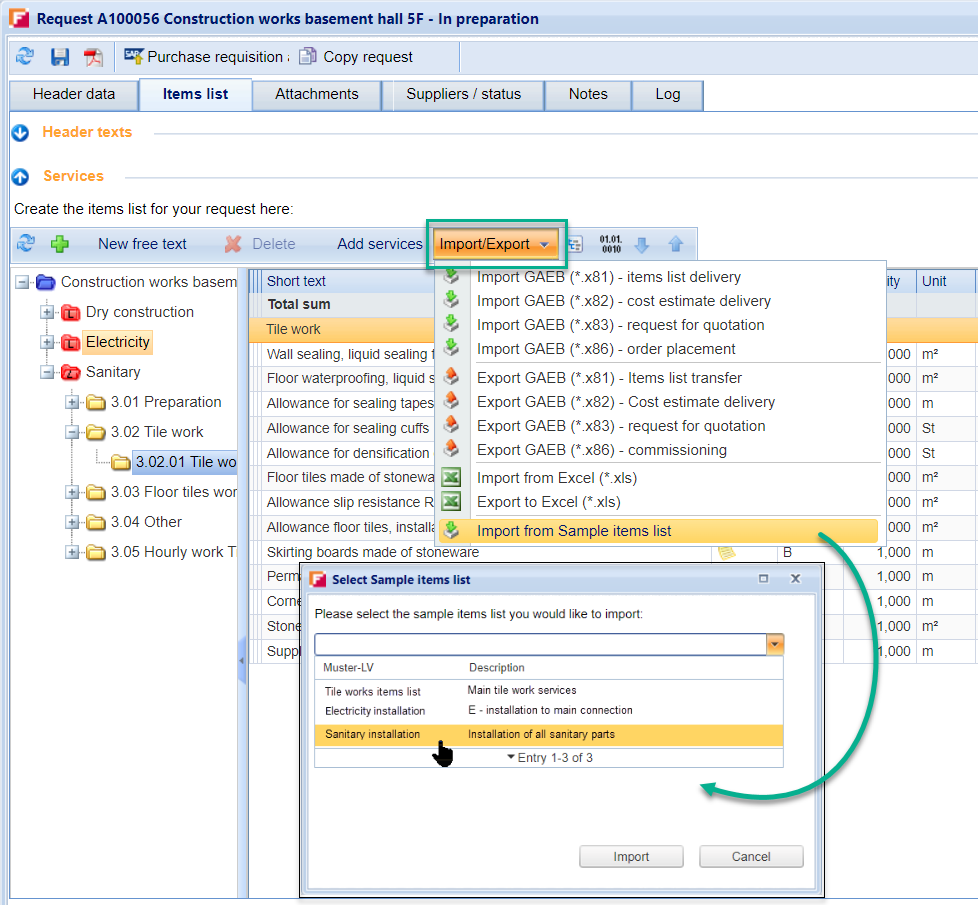Click the green plus add icon
Image resolution: width=978 pixels, height=905 pixels.
point(60,244)
